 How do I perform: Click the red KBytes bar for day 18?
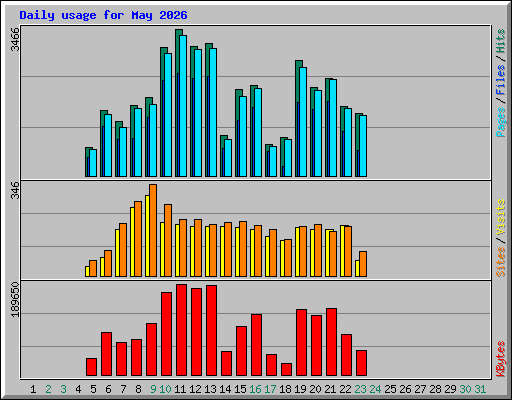click(287, 370)
